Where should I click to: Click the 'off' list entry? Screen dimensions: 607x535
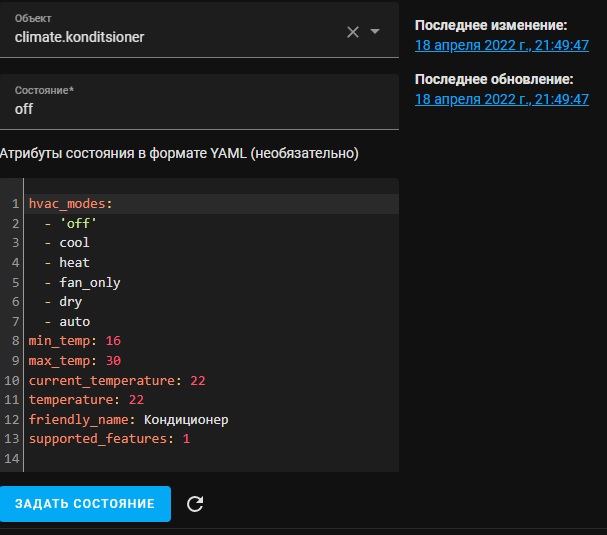point(78,223)
